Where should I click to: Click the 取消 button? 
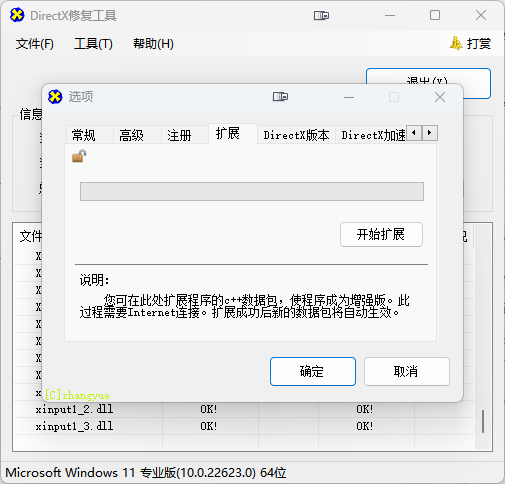pos(407,371)
